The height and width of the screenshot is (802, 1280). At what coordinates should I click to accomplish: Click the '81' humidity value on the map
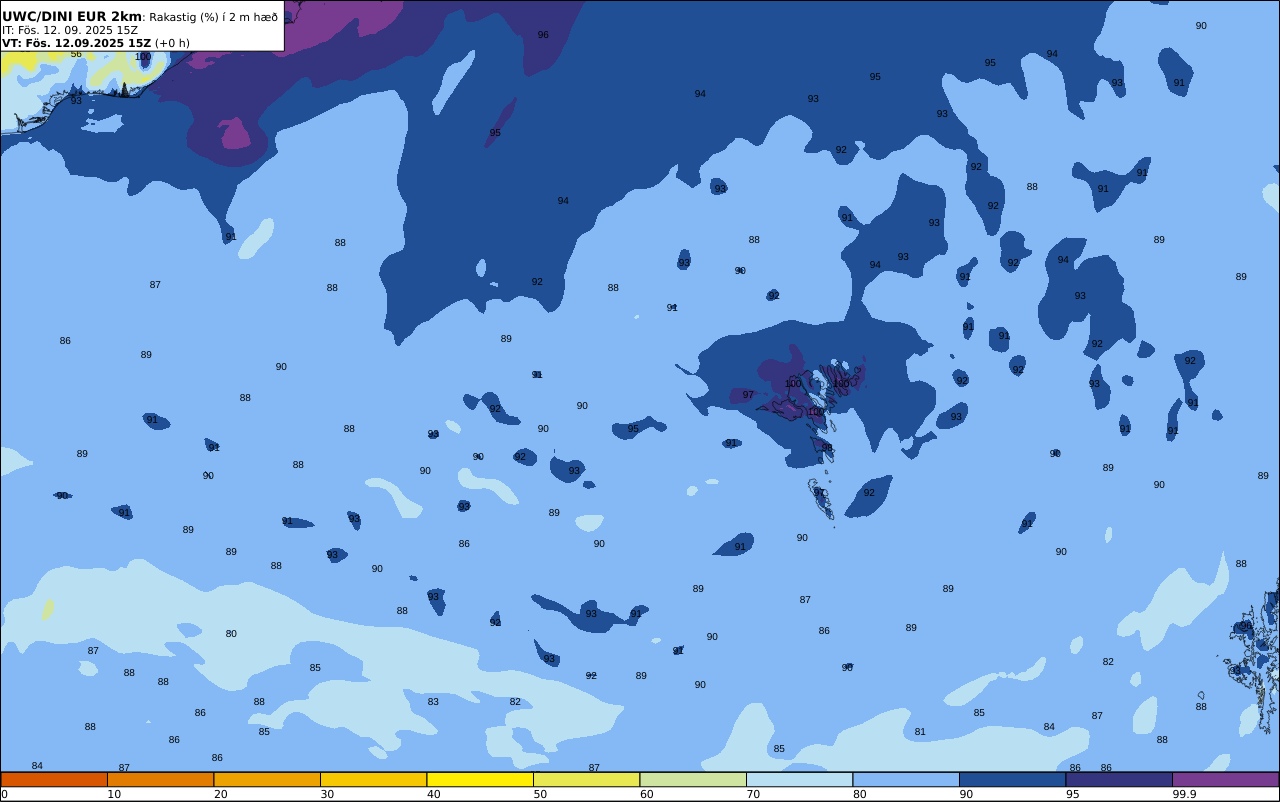920,732
